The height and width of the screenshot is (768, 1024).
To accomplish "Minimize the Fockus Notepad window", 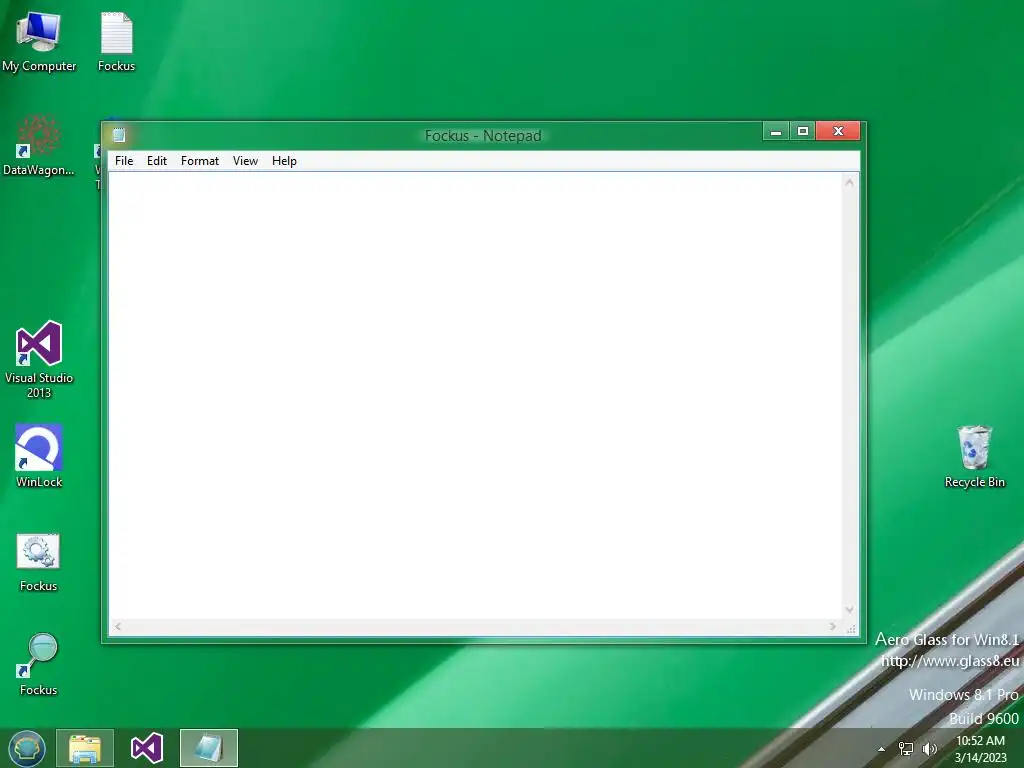I will (776, 131).
